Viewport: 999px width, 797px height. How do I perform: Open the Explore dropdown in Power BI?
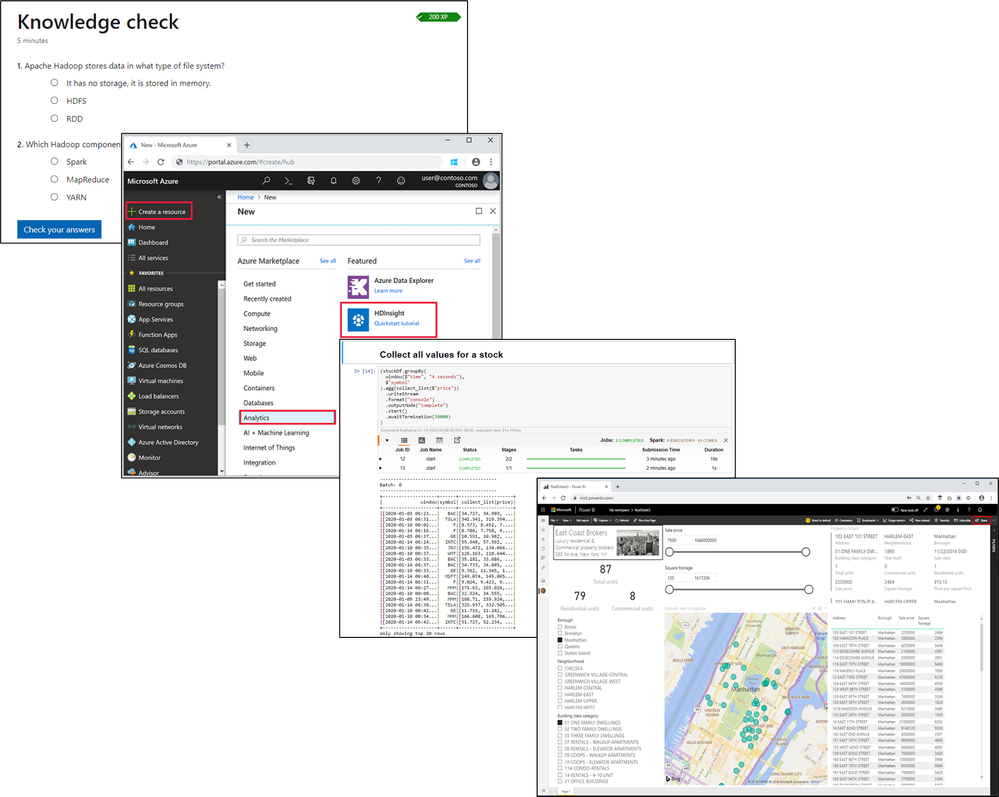602,521
